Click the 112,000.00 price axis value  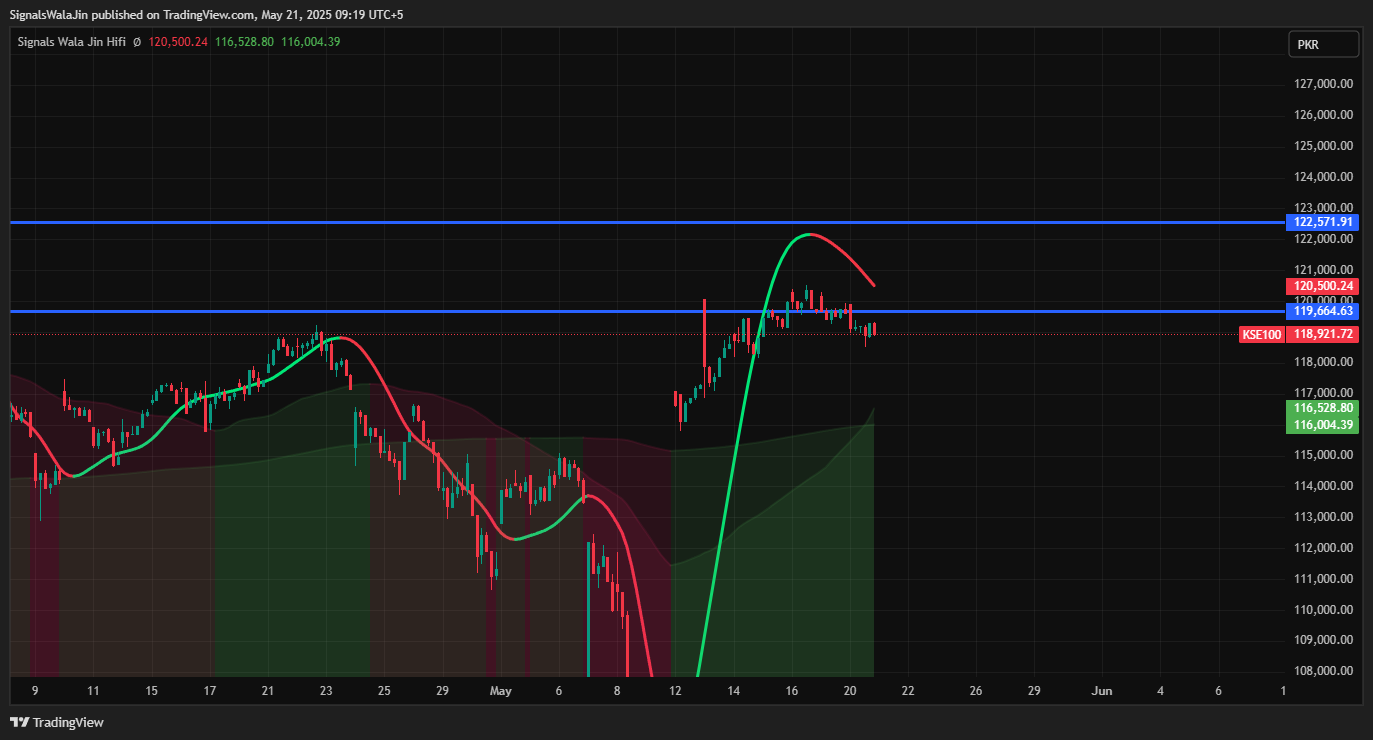coord(1323,548)
